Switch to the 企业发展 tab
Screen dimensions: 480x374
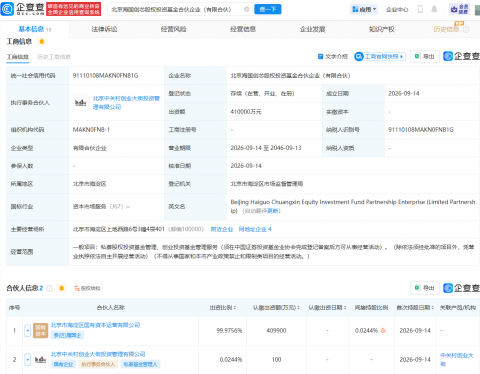click(312, 29)
